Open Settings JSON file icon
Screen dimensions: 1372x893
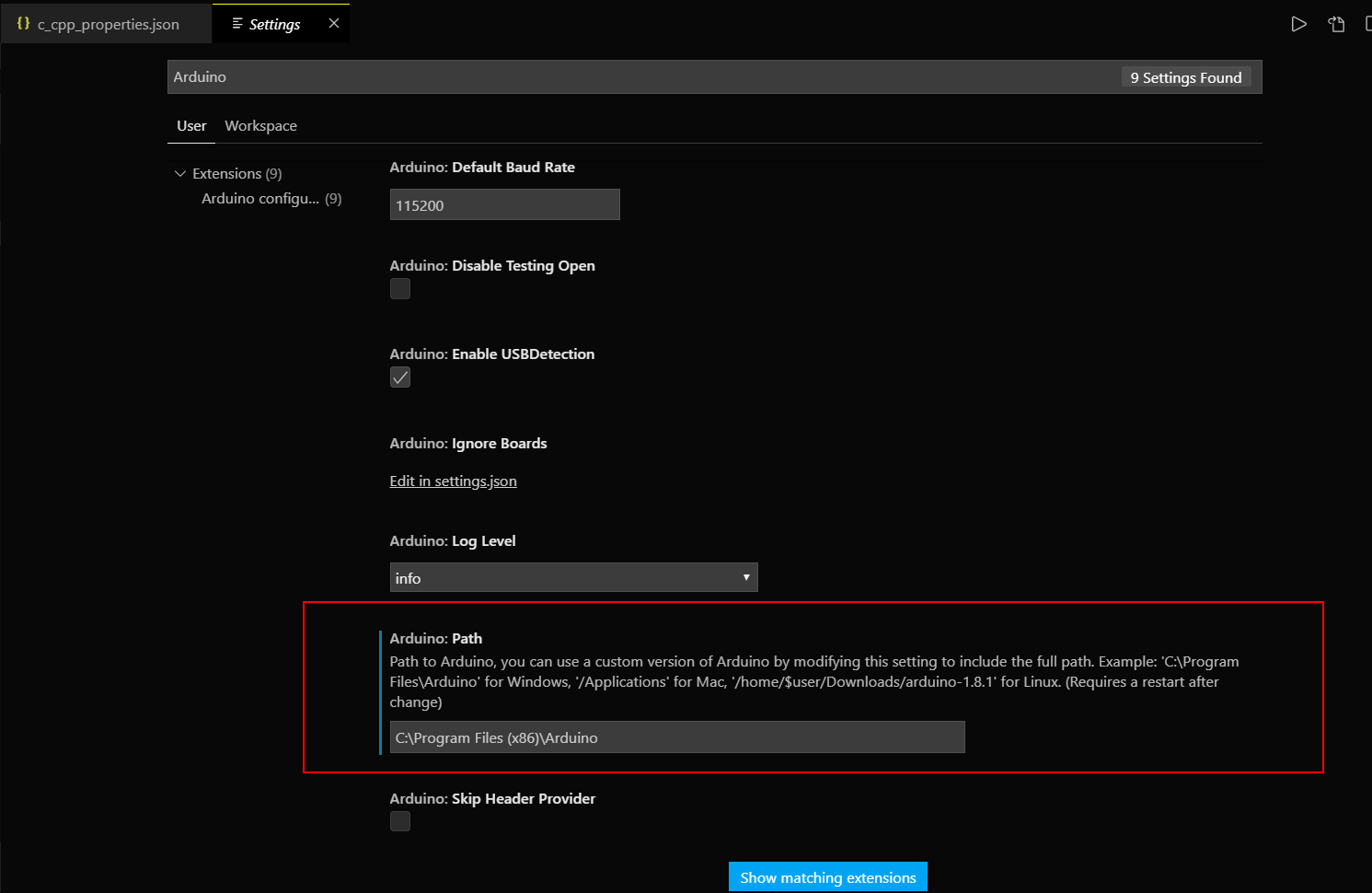(1337, 24)
